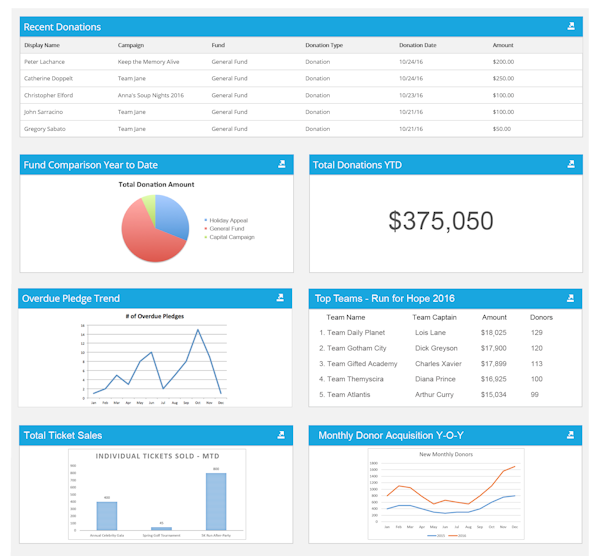The image size is (600, 556).
Task: Click export icon on Monthly Donor Acquisition
Action: pyautogui.click(x=570, y=435)
